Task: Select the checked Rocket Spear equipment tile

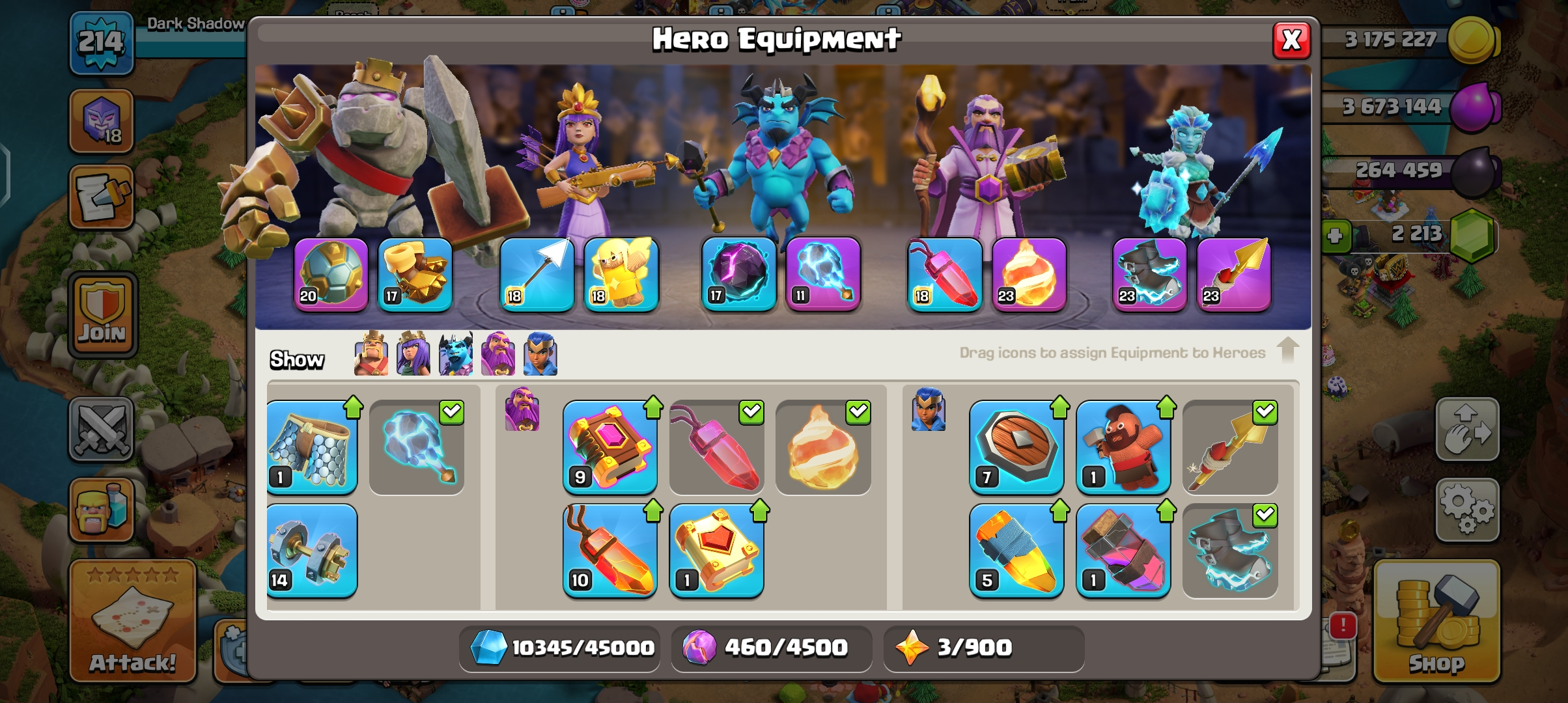Action: [x=1230, y=447]
